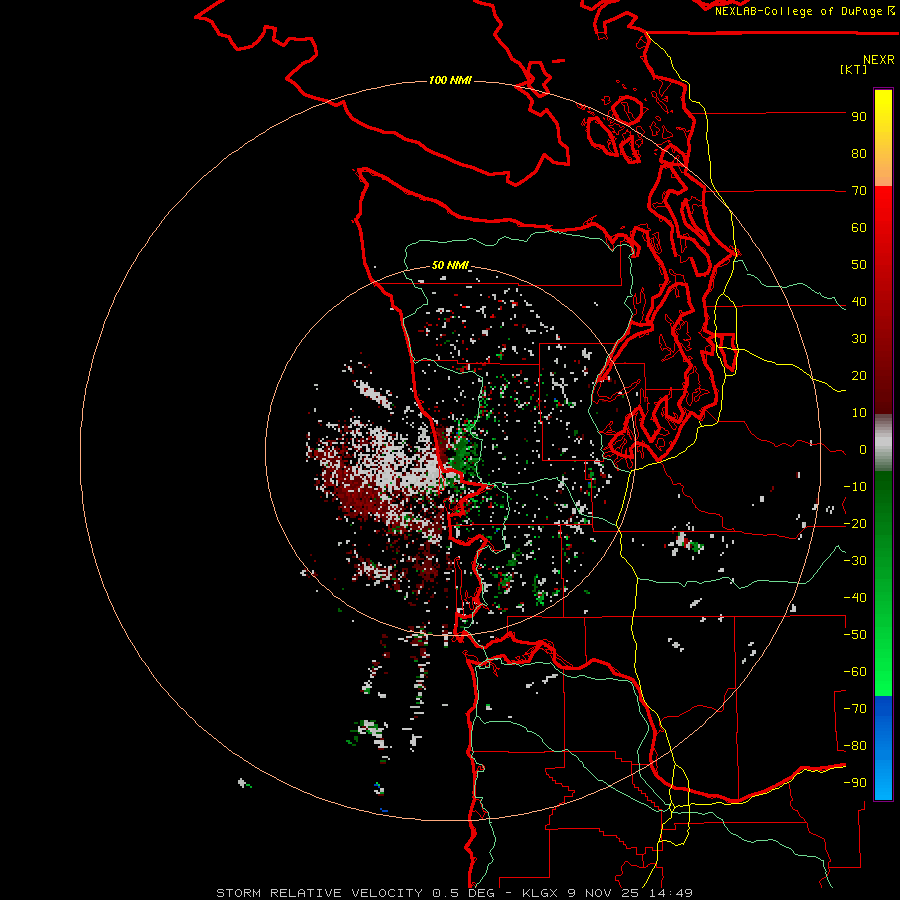Pick the gray zero-velocity segment of the color bar
This screenshot has height=900, width=900.
883,443
